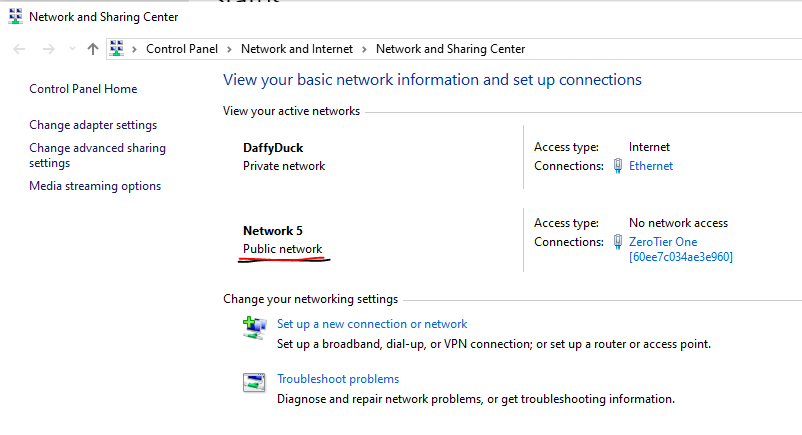
Task: Open Media streaming options
Action: (95, 186)
